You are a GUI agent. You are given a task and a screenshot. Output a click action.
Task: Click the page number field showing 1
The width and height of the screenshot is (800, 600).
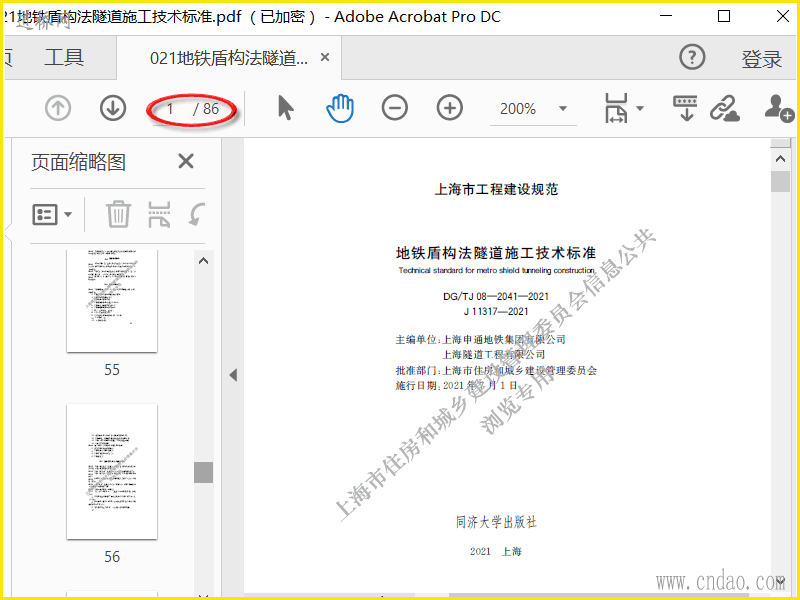click(x=170, y=109)
